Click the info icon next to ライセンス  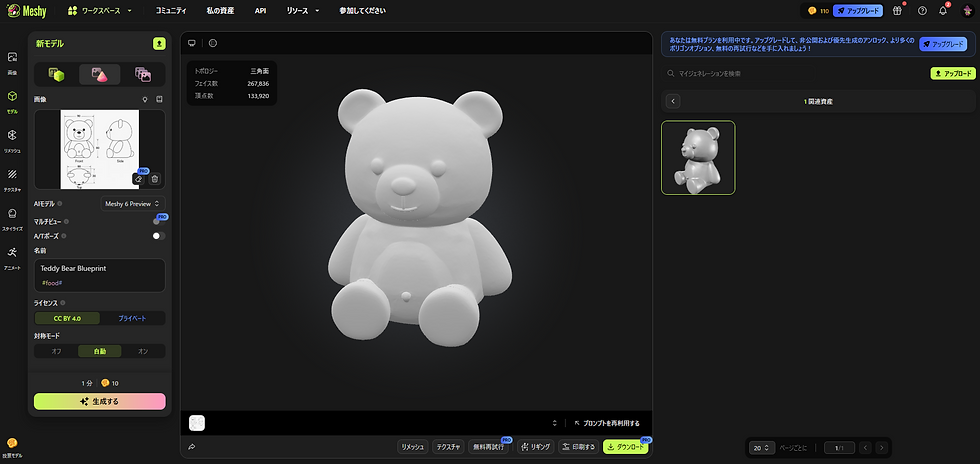(x=62, y=303)
